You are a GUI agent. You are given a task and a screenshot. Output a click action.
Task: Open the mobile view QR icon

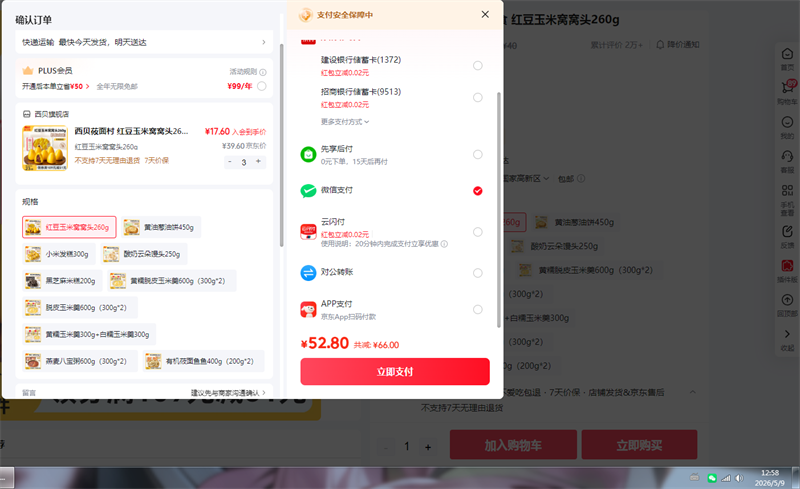coord(787,190)
